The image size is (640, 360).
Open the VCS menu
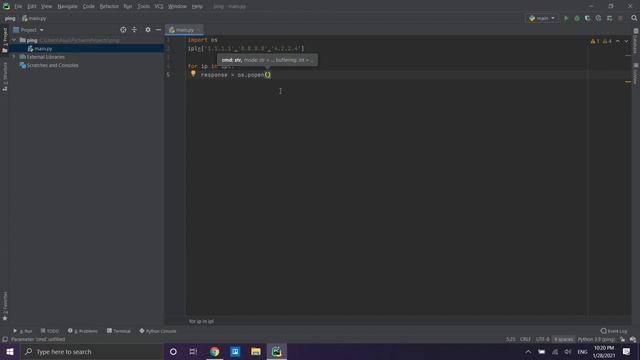(159, 7)
